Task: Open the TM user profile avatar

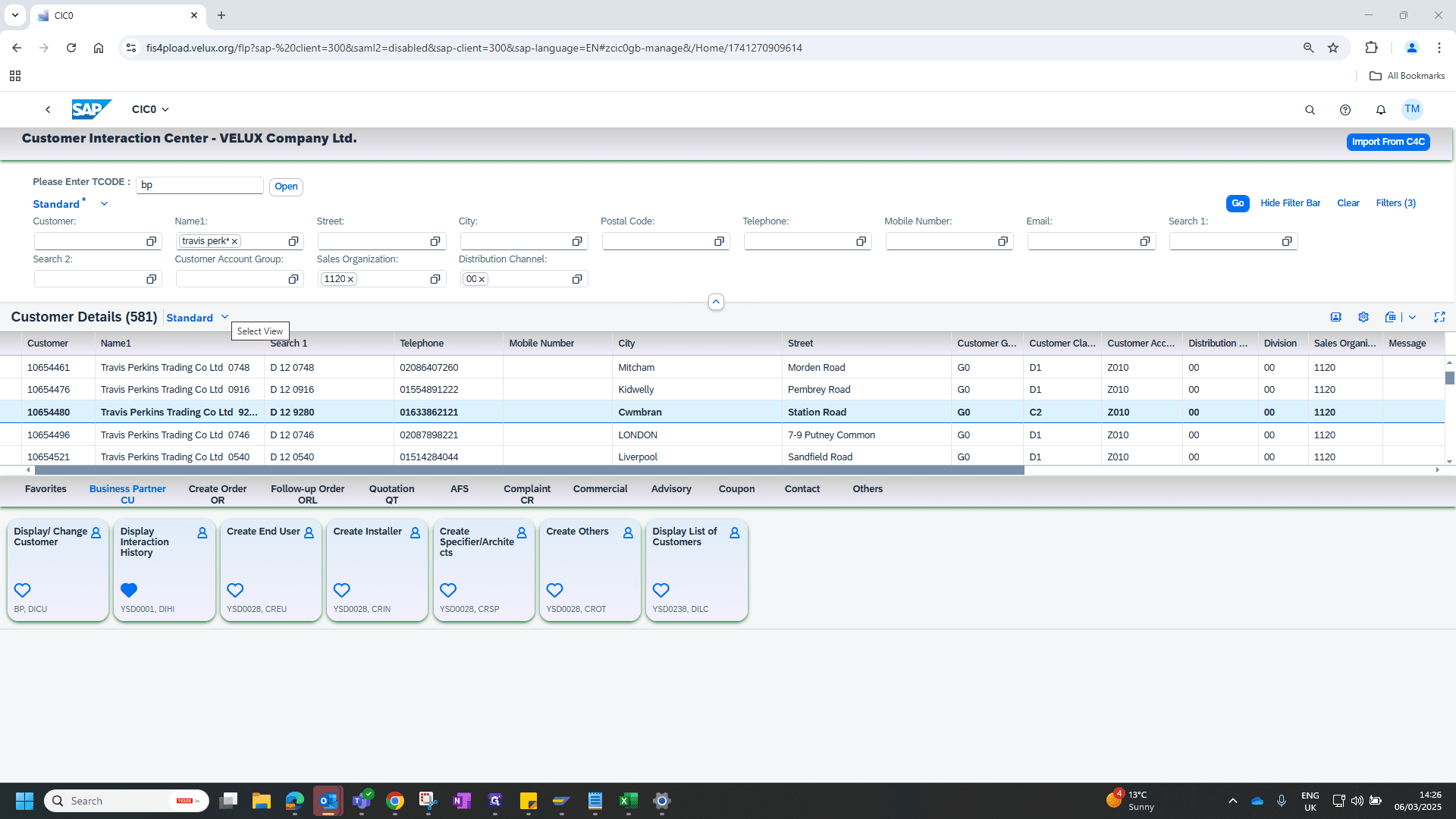Action: click(x=1412, y=109)
